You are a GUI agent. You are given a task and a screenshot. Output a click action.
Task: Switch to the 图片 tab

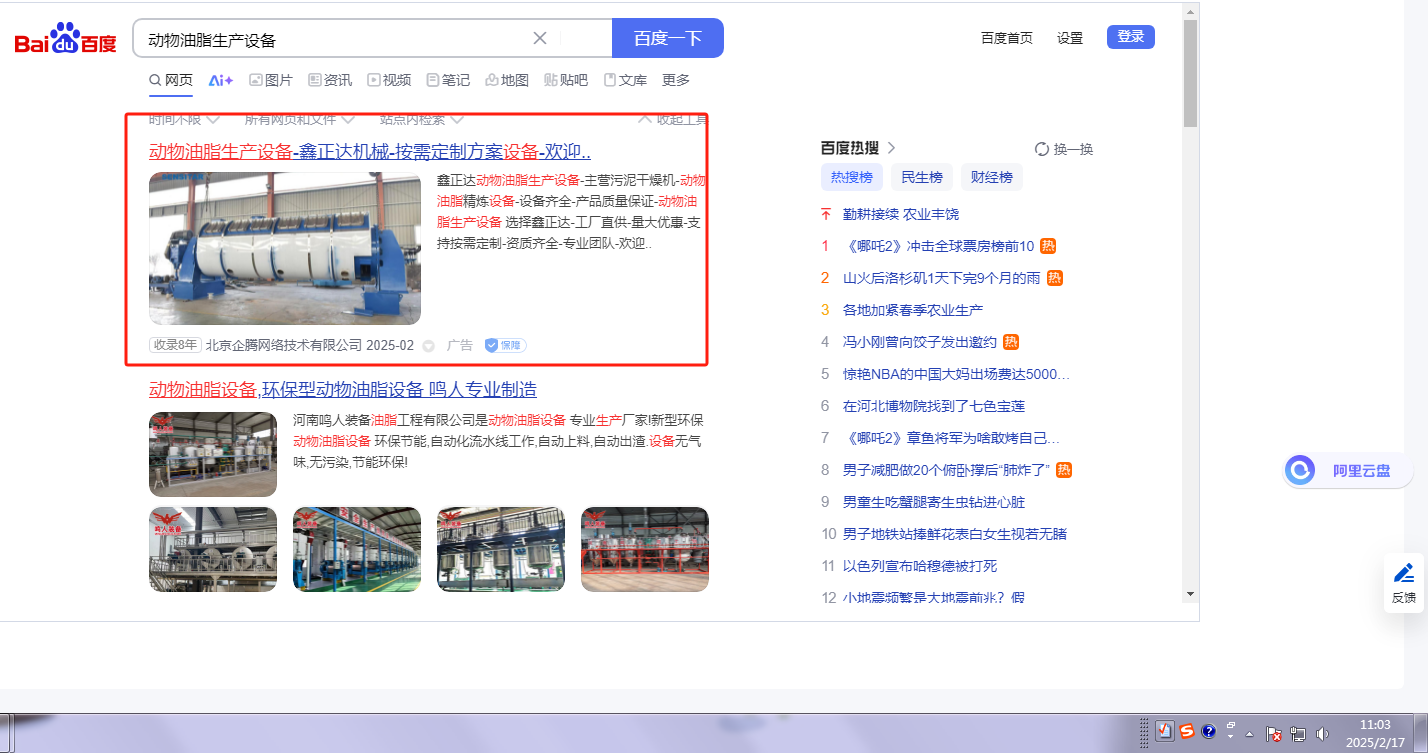[x=271, y=80]
